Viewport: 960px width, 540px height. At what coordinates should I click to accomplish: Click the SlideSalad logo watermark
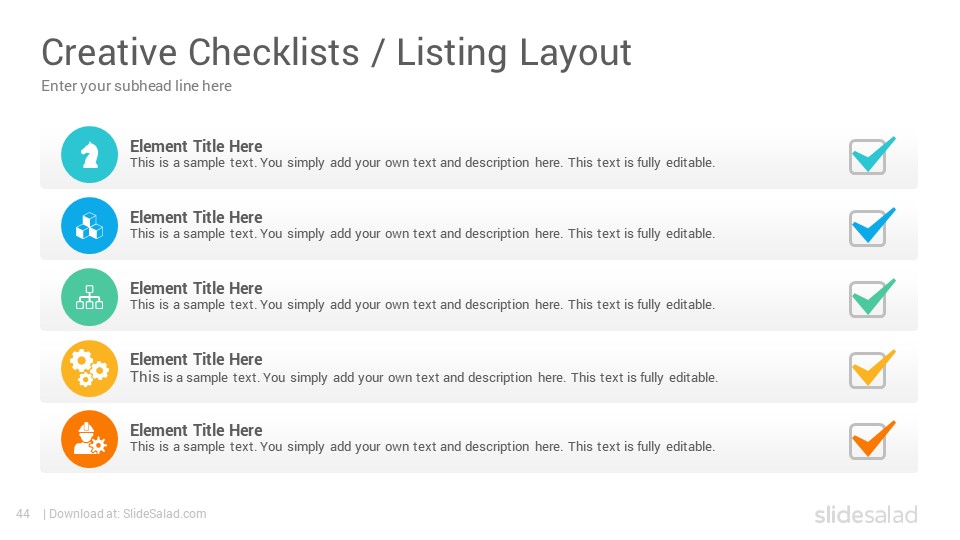click(x=866, y=514)
